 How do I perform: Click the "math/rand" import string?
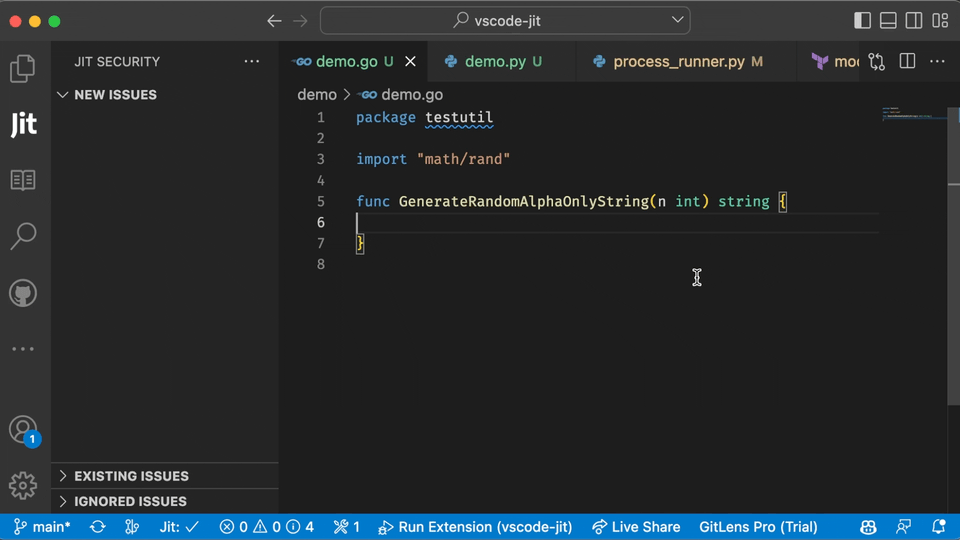click(x=463, y=159)
